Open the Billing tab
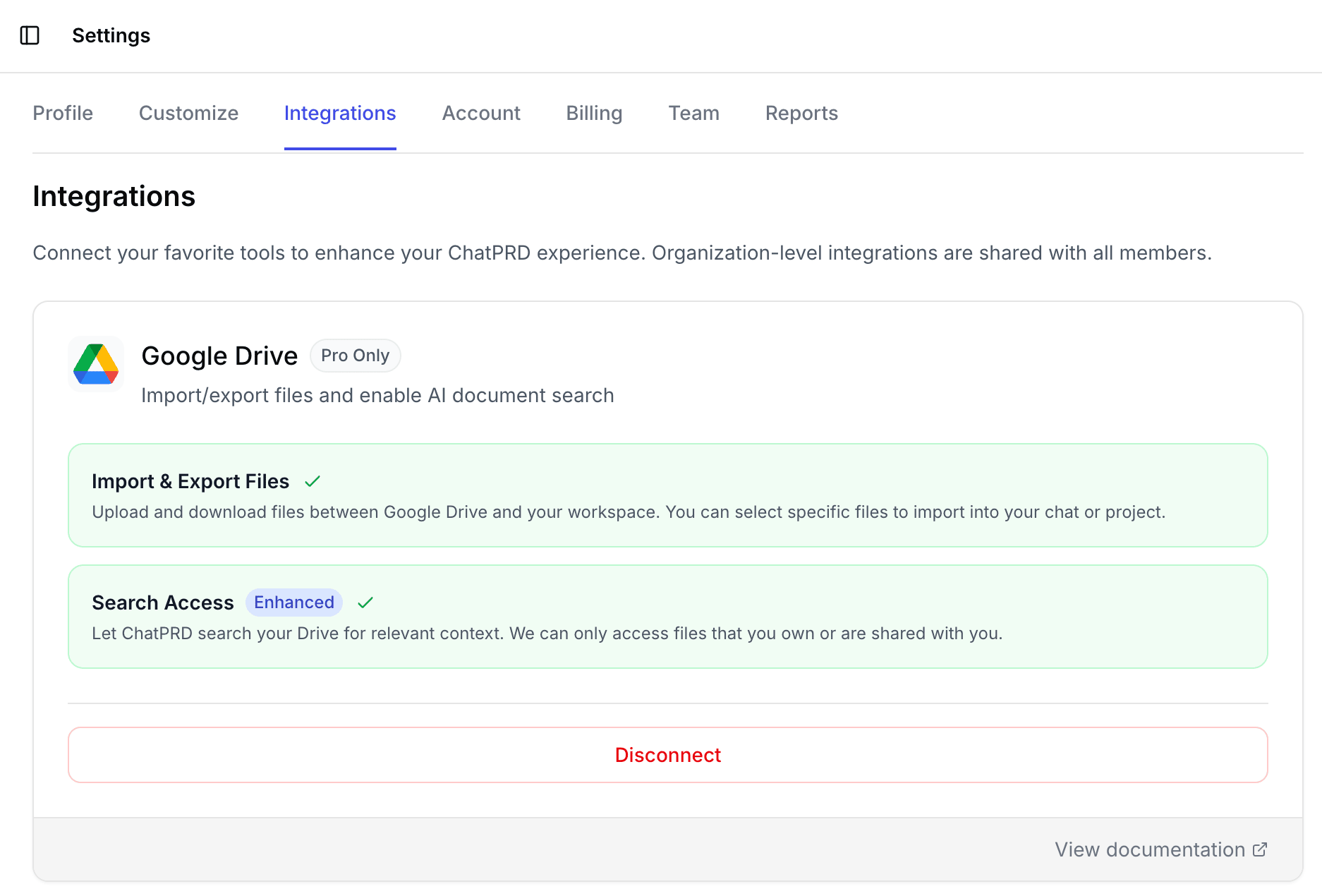Viewport: 1322px width, 896px height. click(x=594, y=113)
